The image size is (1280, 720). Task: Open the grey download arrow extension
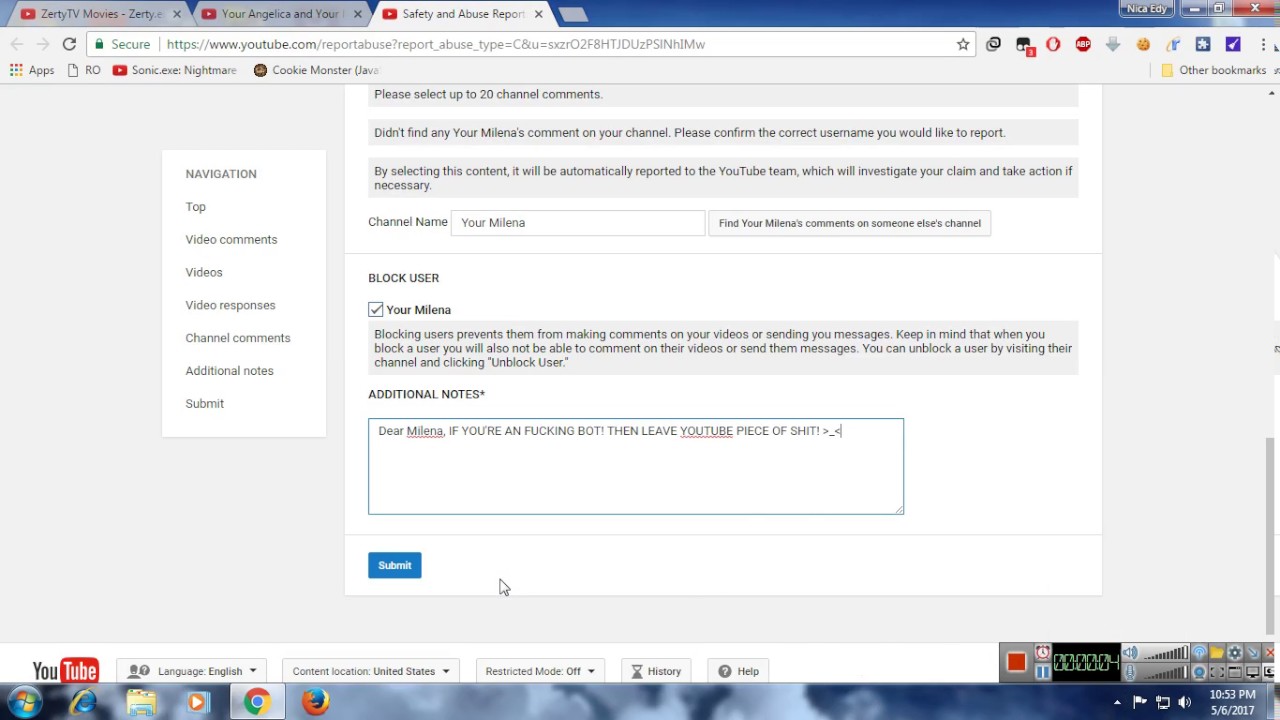point(1113,44)
